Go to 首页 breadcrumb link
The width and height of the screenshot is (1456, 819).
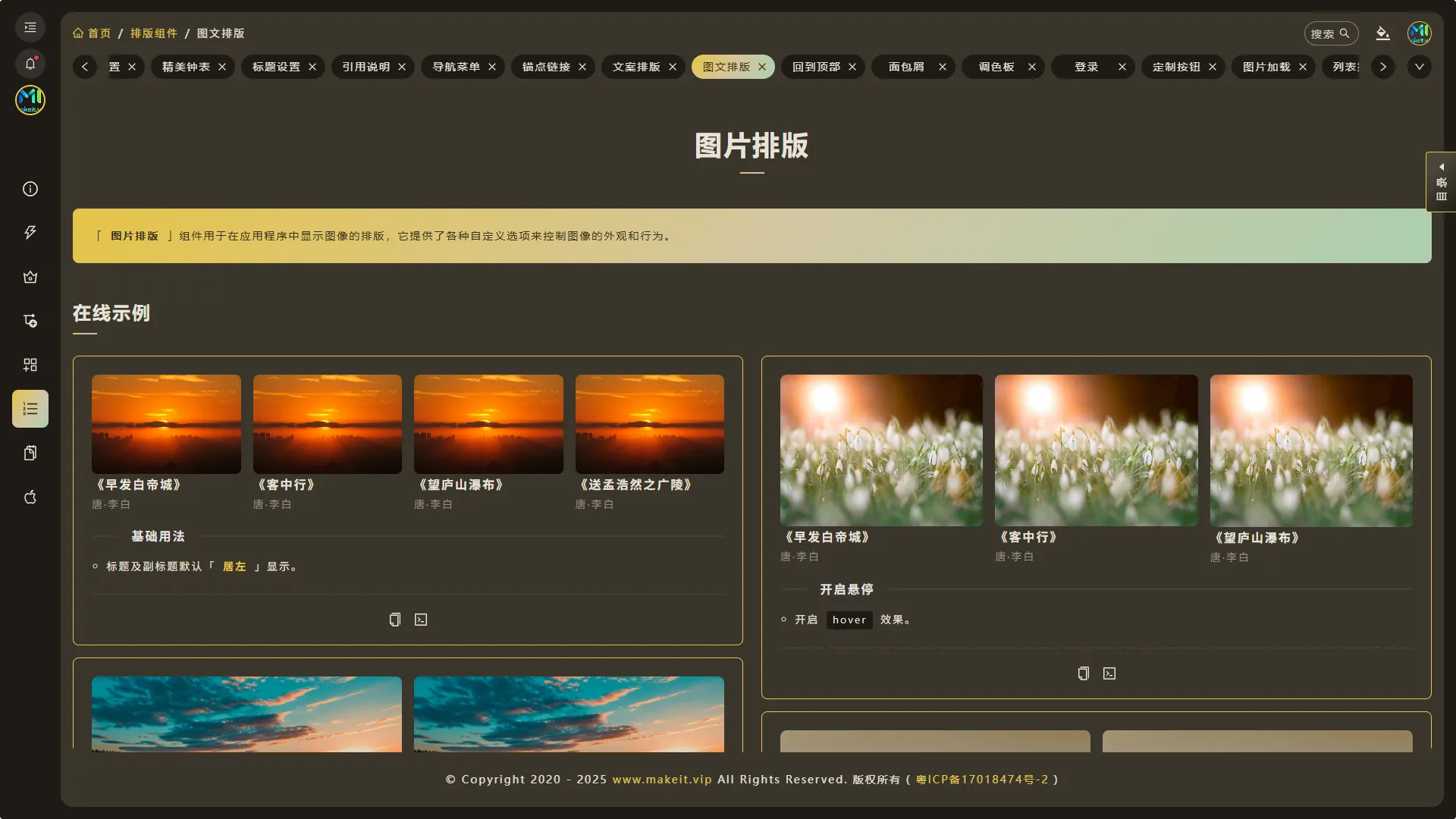click(92, 33)
